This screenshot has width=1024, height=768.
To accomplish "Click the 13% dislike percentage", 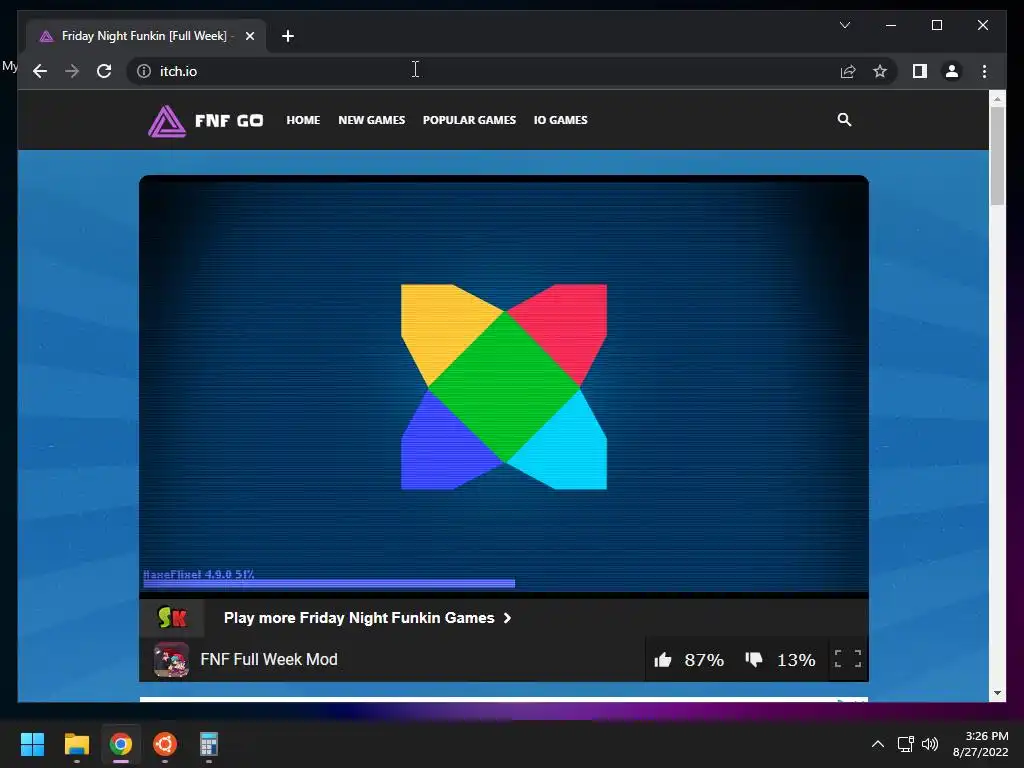I will tap(796, 660).
